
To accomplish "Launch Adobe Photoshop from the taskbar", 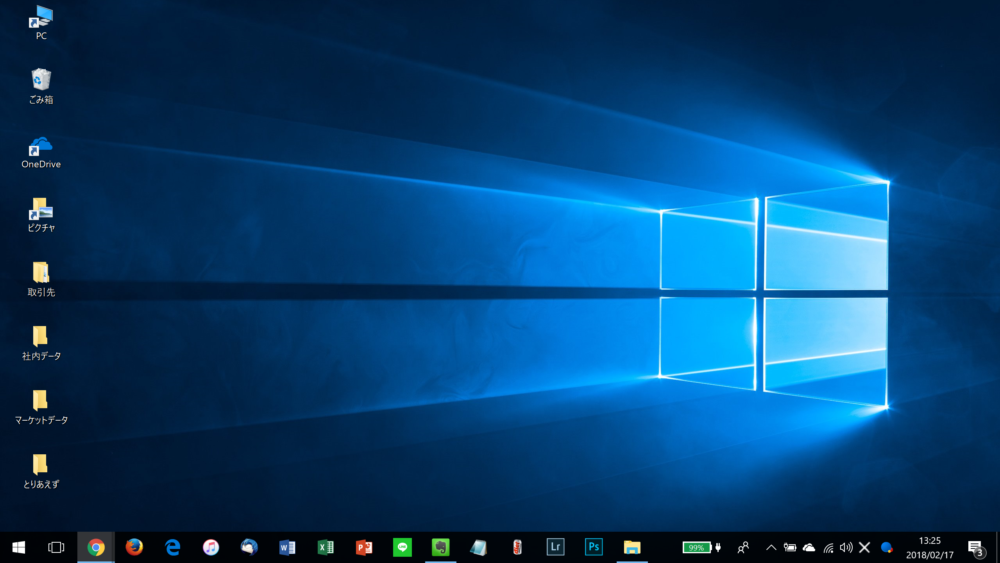I will tap(594, 547).
